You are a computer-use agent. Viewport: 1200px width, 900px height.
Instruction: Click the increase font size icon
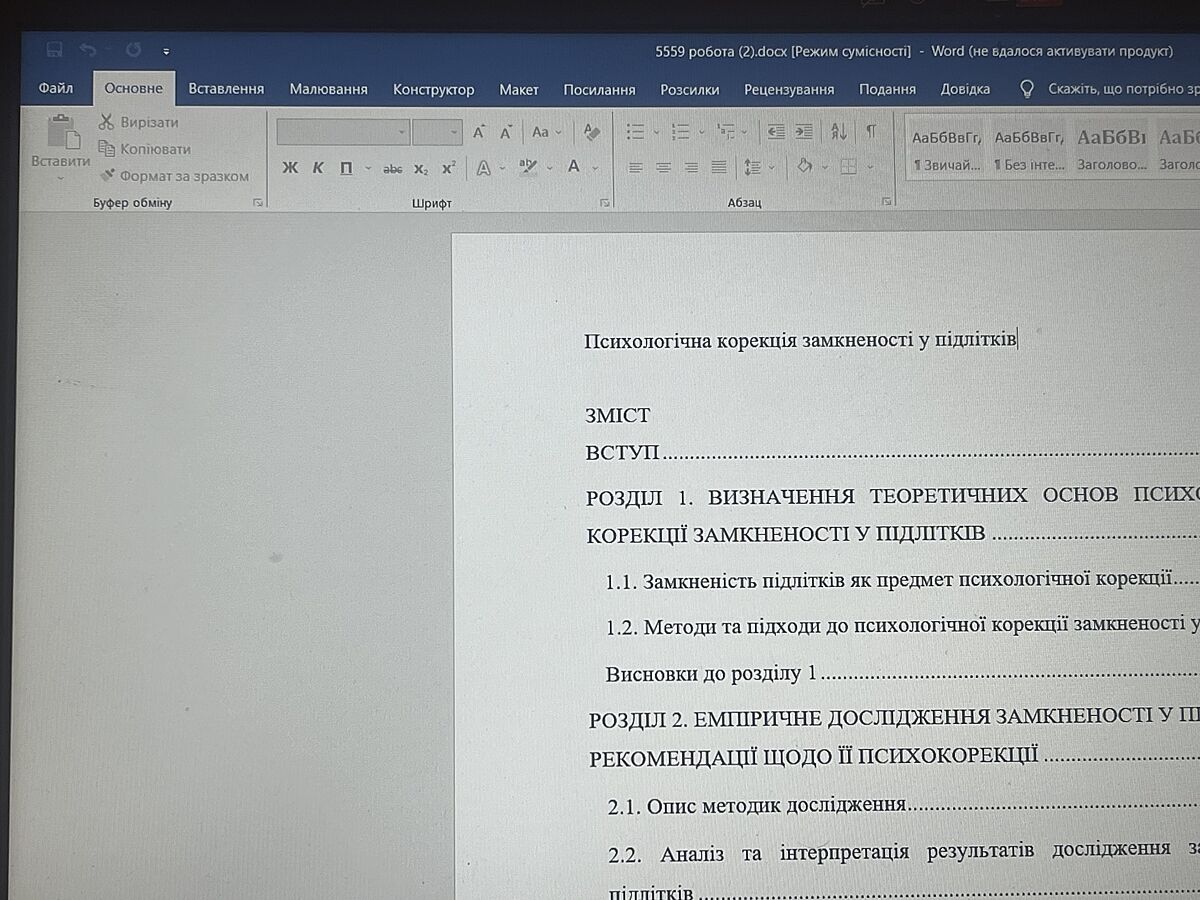coord(480,132)
